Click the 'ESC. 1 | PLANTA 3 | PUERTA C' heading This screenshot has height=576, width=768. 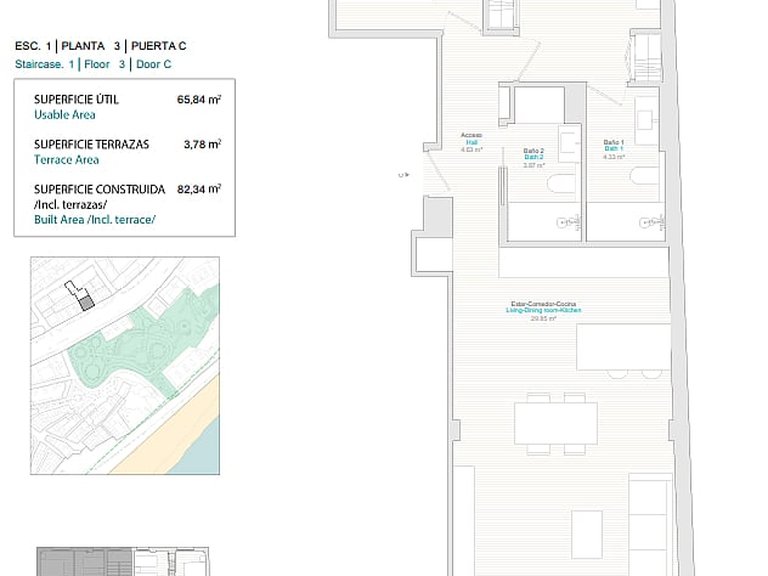[x=100, y=46]
